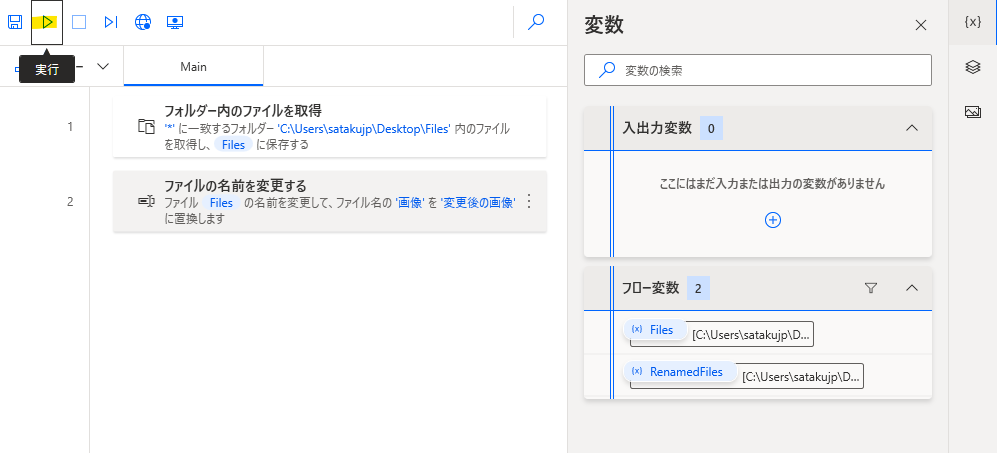
Task: Click the '画像' text to replace
Action: 410,203
